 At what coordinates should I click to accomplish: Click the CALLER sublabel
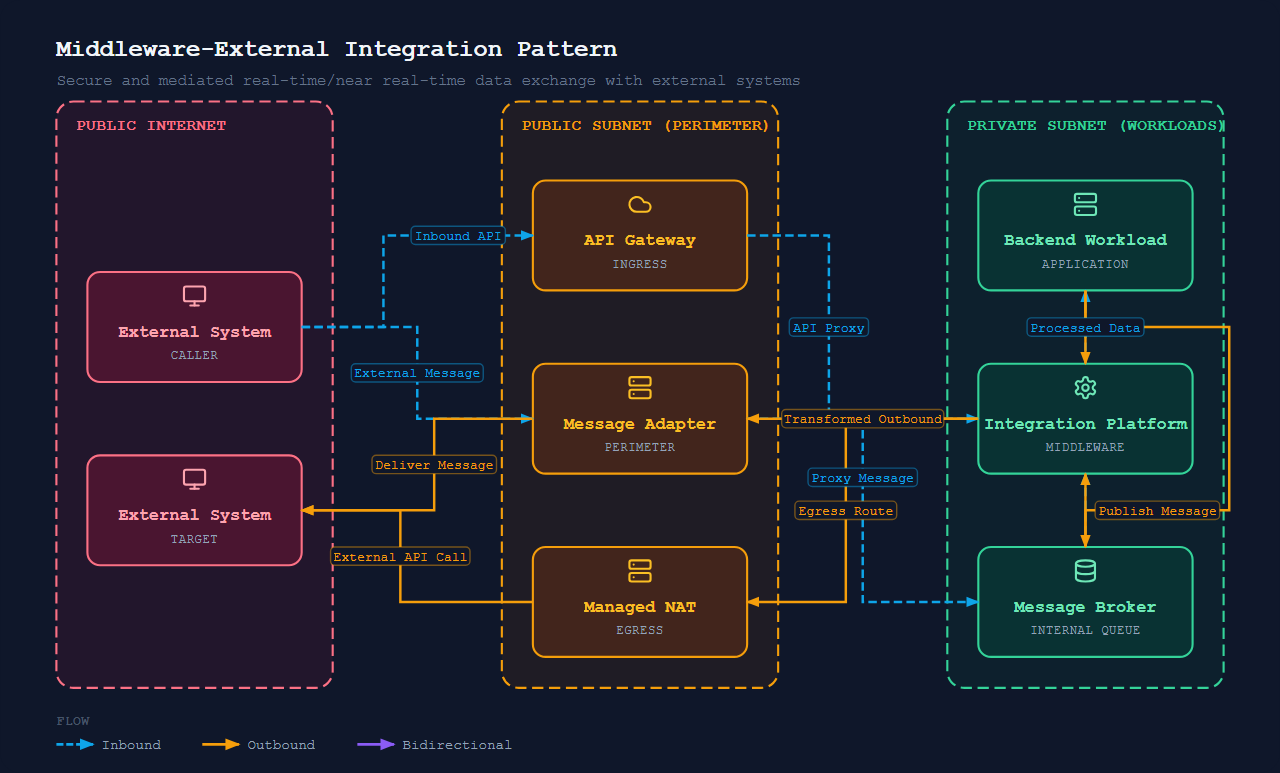click(194, 356)
